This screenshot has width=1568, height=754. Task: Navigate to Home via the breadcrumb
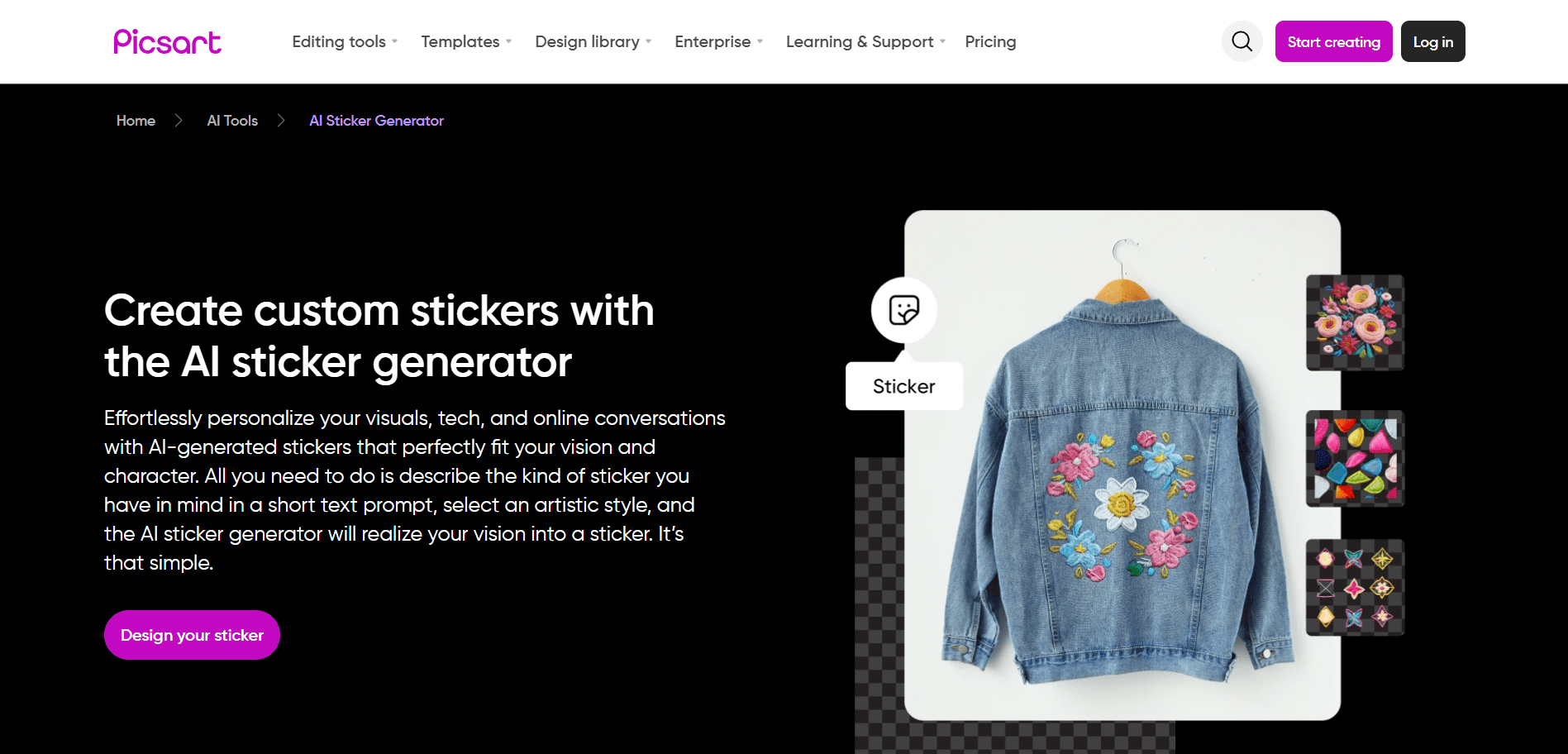click(x=136, y=121)
